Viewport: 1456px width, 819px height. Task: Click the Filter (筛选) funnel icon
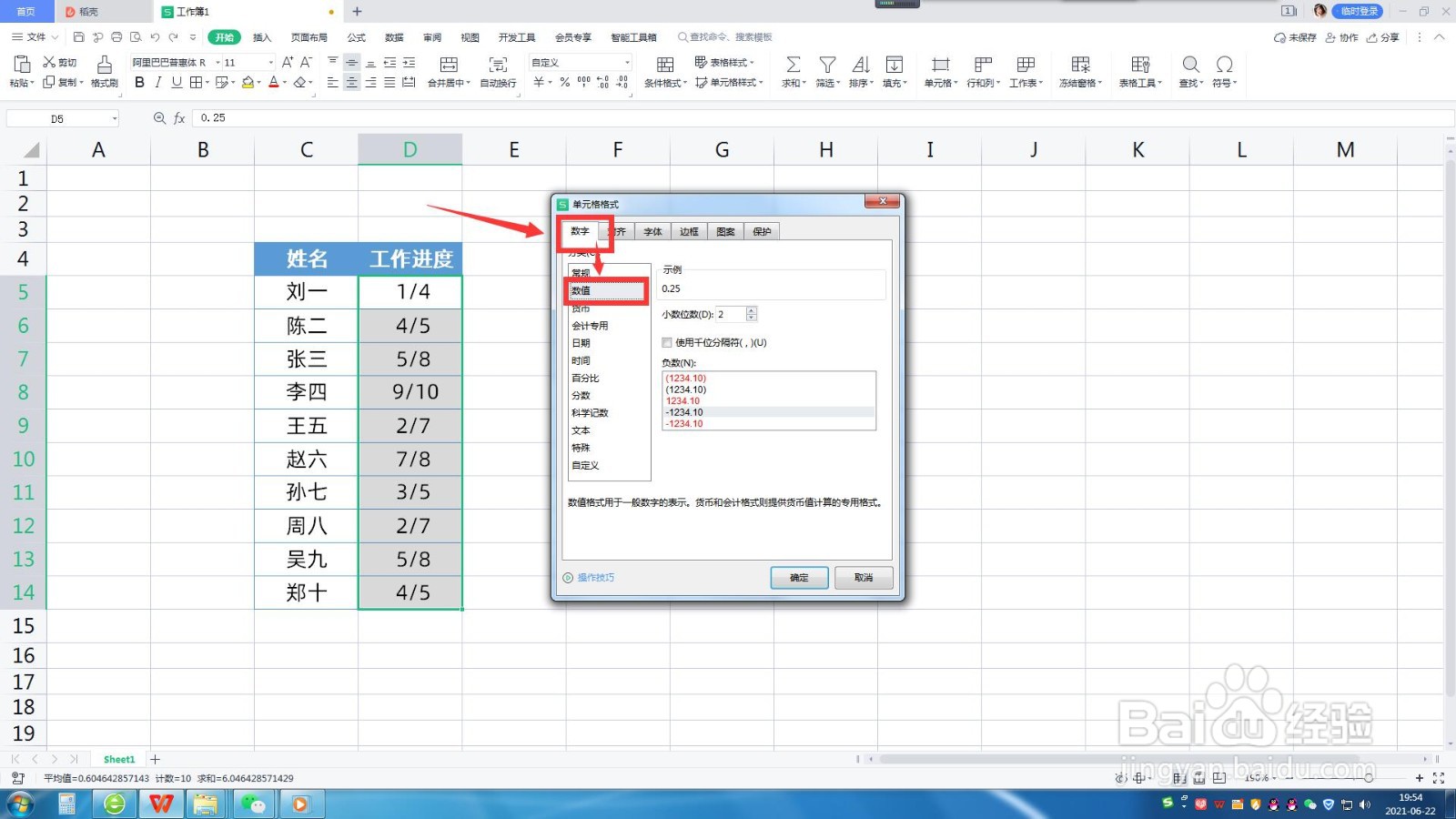[x=827, y=65]
